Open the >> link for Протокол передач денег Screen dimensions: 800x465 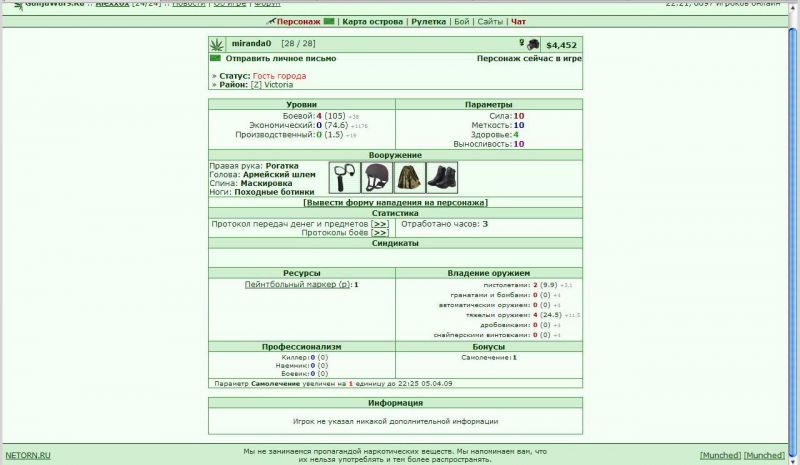[380, 224]
